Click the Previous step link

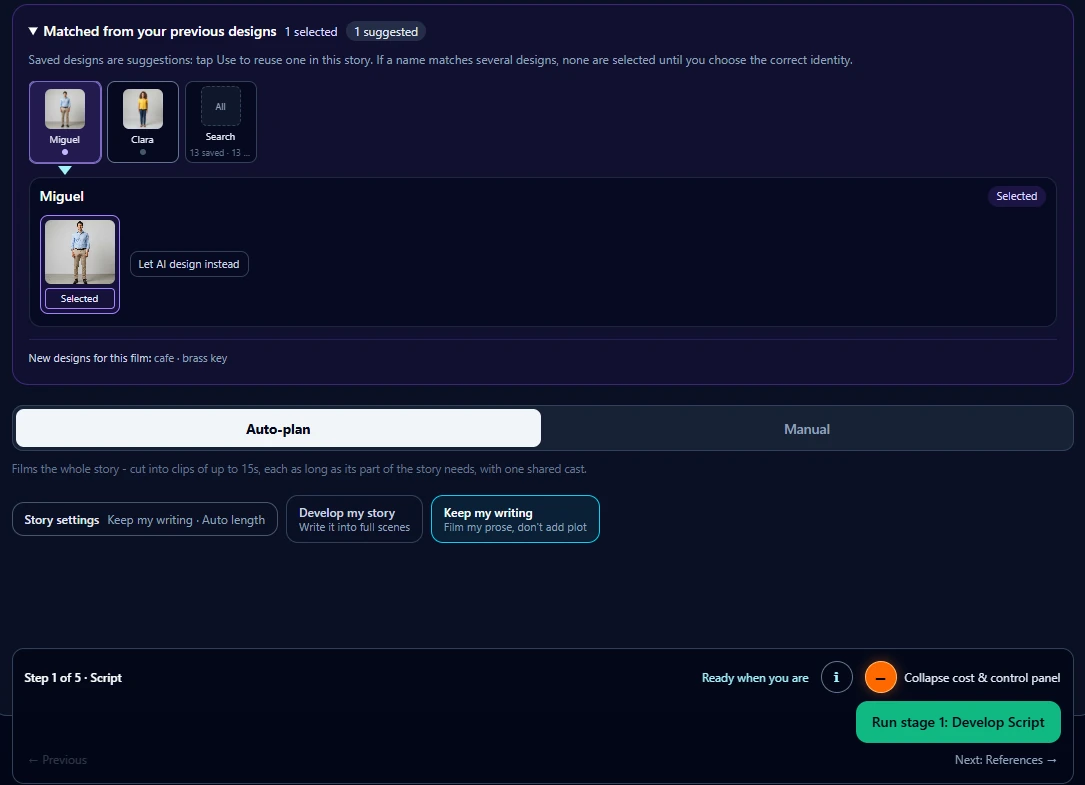pyautogui.click(x=57, y=759)
